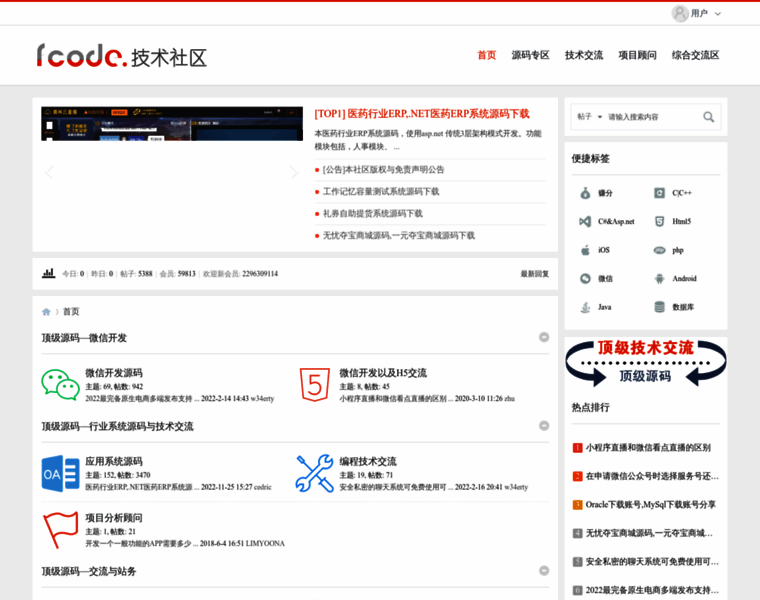Select the C#&Asp.net Visual Studio icon

pos(585,221)
